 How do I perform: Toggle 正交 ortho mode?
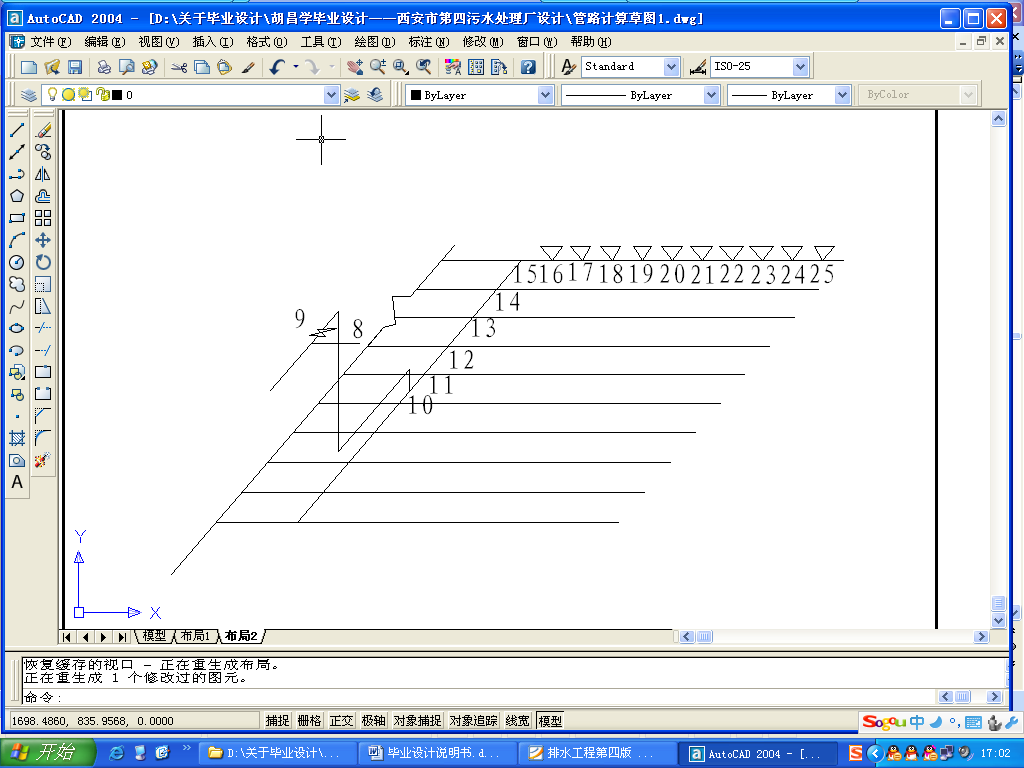tap(341, 720)
